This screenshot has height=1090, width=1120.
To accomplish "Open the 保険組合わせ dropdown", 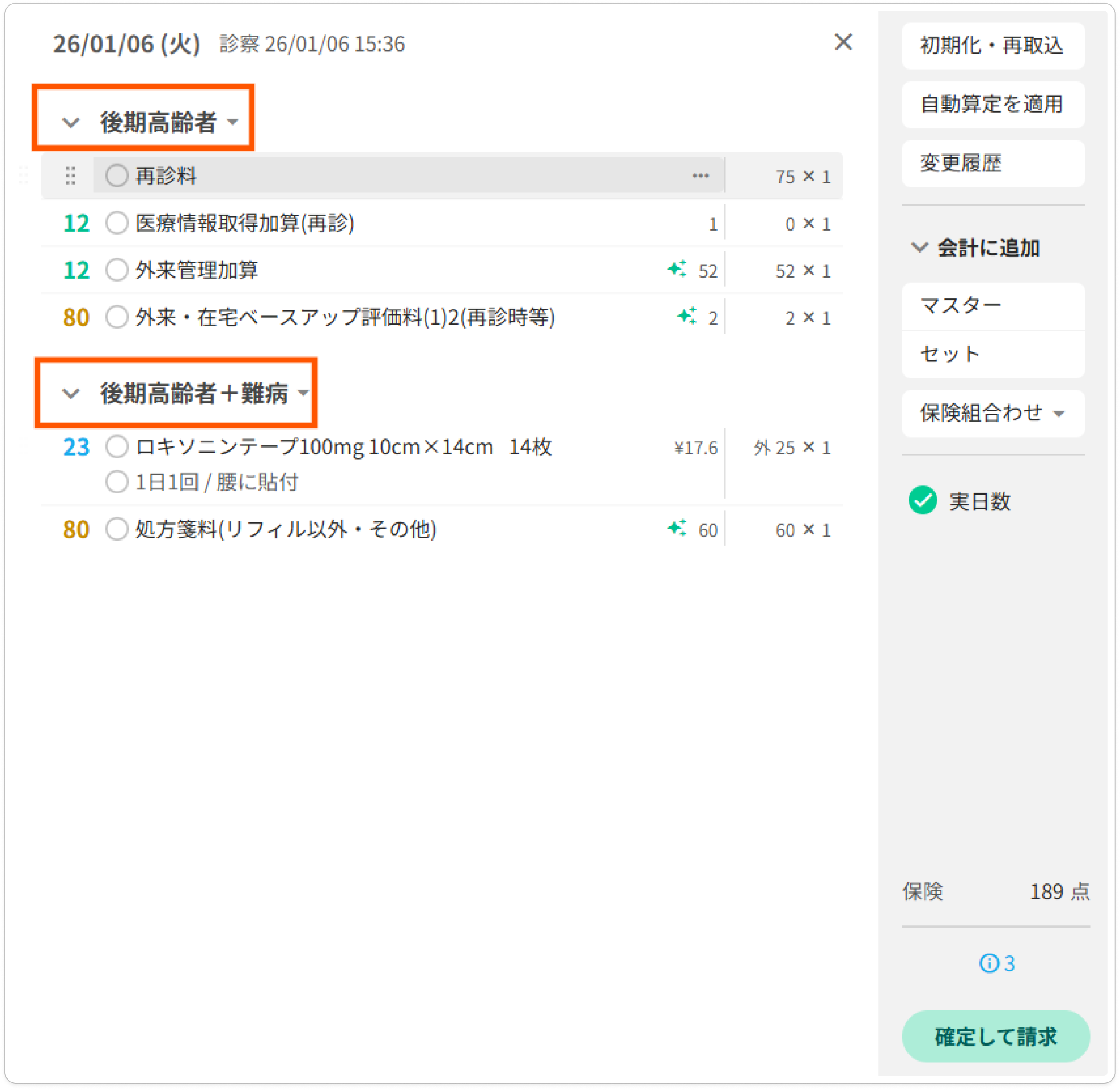I will [x=993, y=414].
